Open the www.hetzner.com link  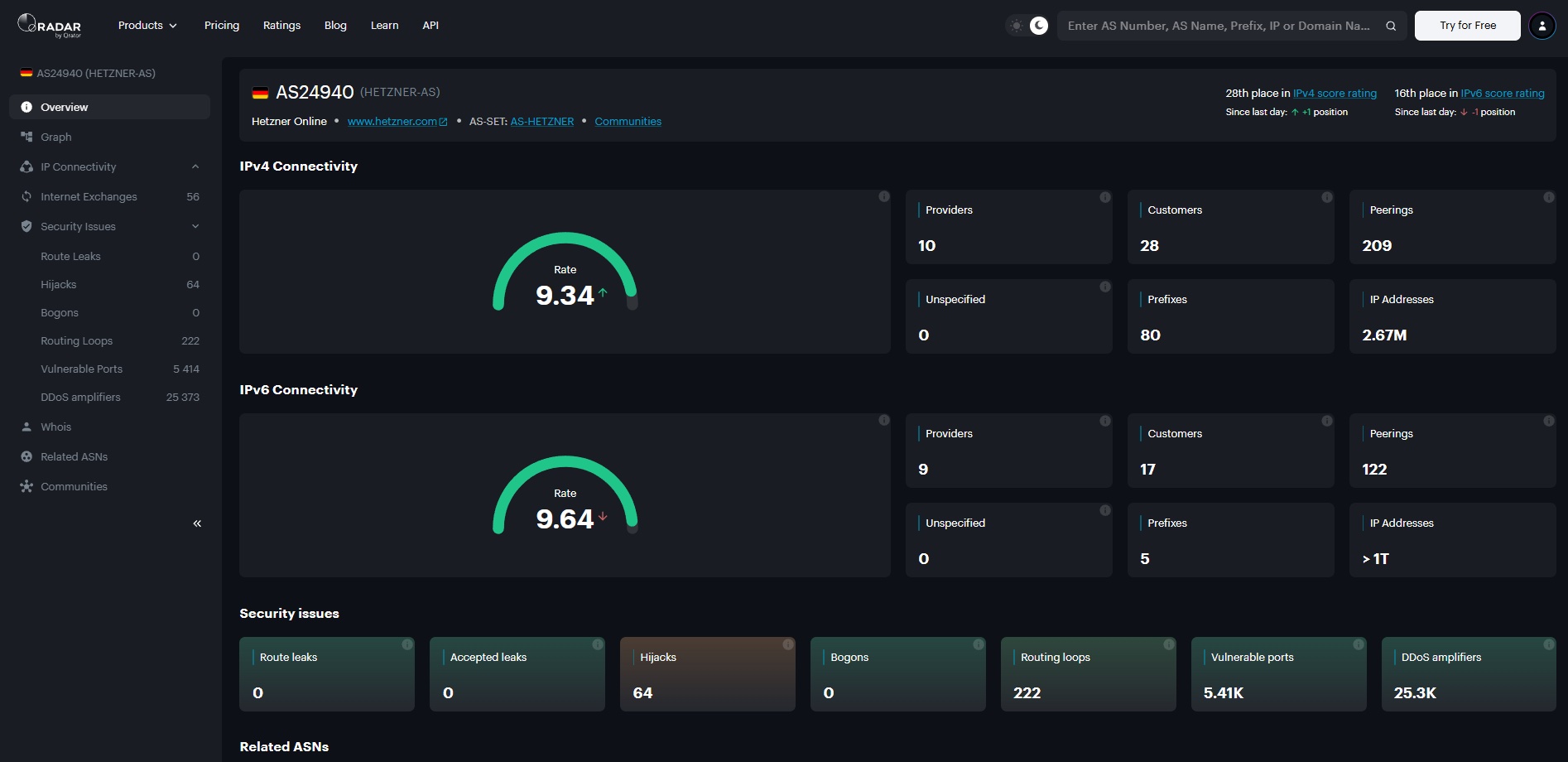click(x=397, y=122)
